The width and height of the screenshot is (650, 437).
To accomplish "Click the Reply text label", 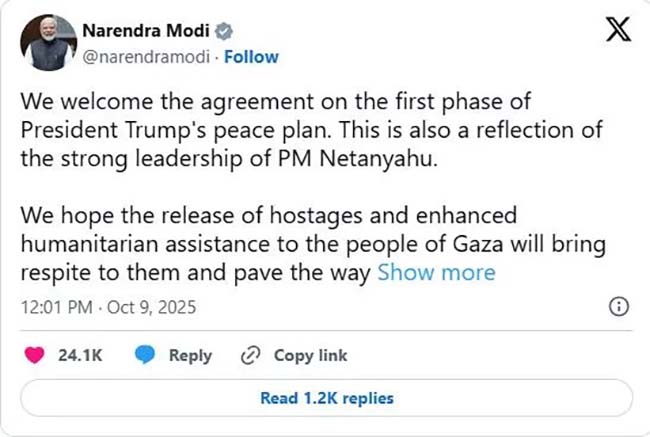I will (190, 355).
